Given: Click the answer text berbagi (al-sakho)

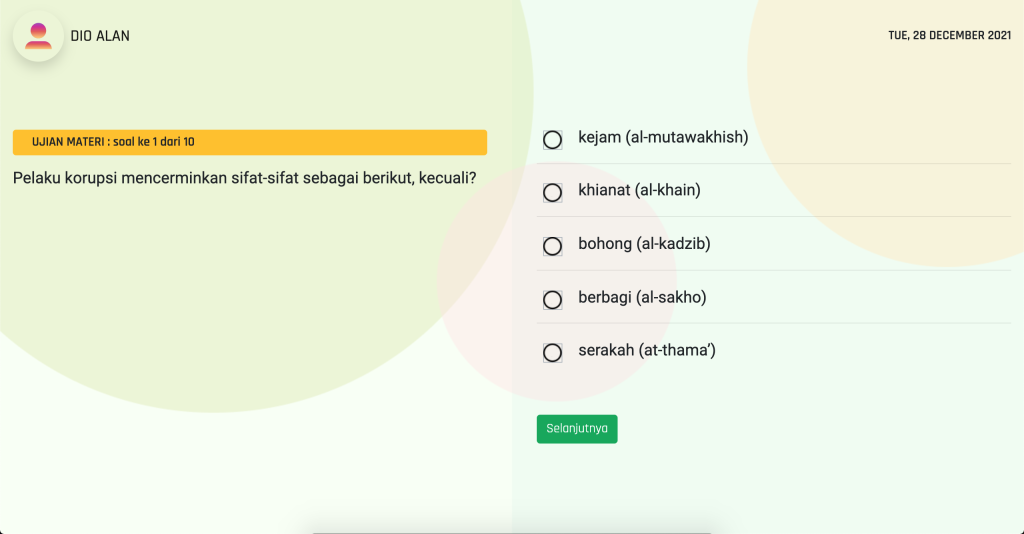Looking at the screenshot, I should tap(642, 297).
